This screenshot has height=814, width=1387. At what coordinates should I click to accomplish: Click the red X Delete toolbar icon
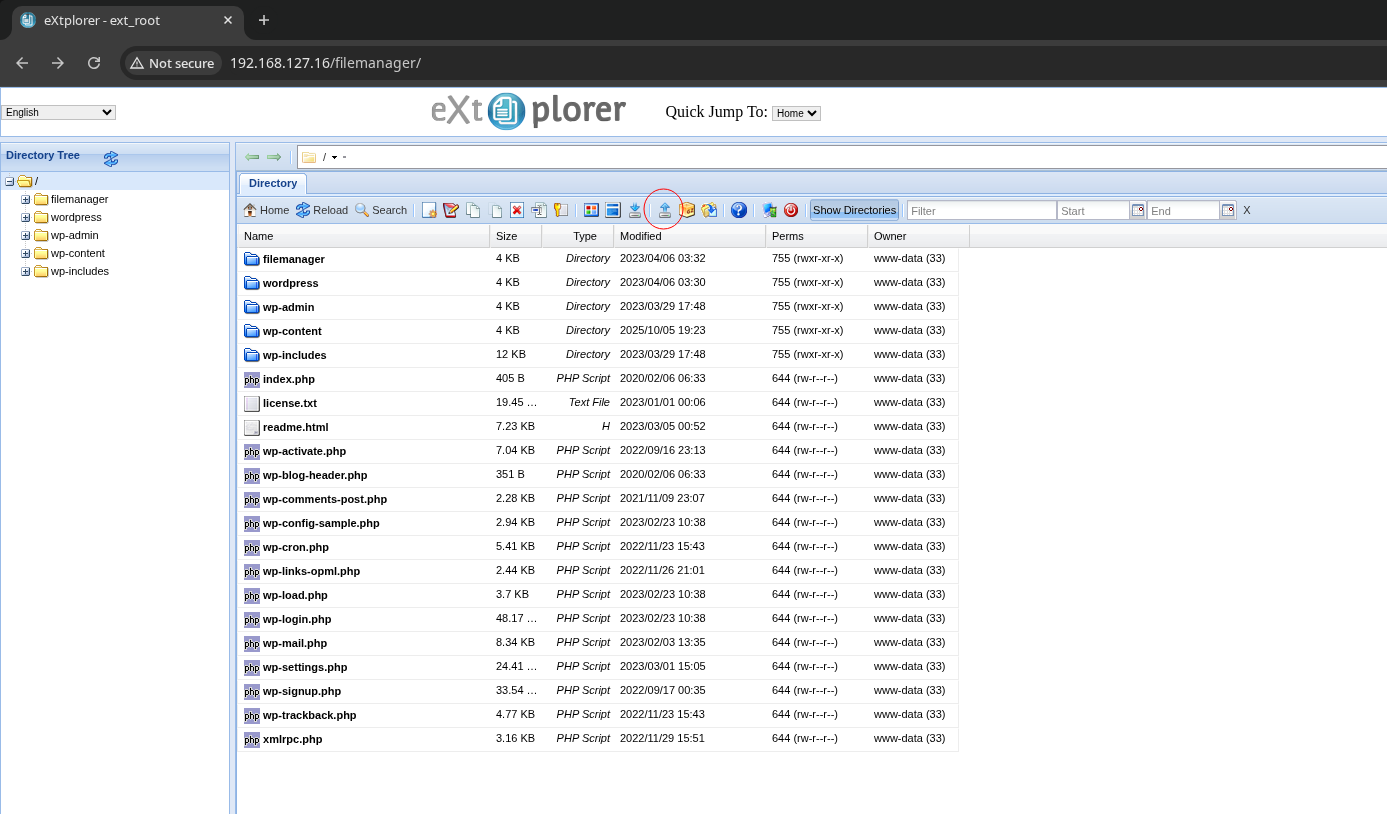(517, 210)
